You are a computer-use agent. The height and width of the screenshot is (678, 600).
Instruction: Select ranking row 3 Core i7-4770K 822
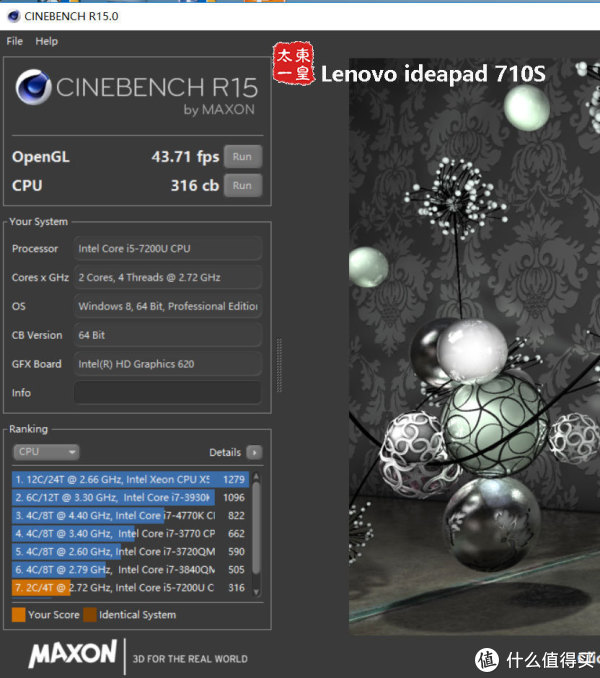[131, 515]
